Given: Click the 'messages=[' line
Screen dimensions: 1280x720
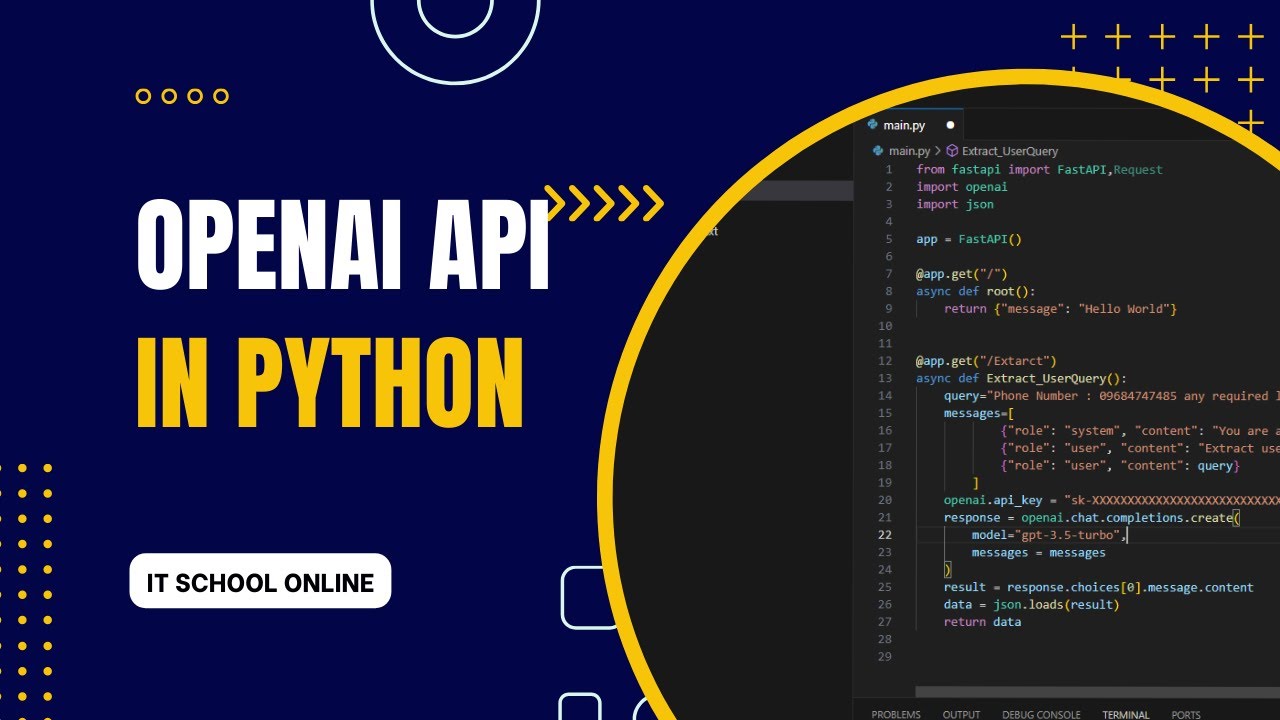Looking at the screenshot, I should (x=979, y=413).
